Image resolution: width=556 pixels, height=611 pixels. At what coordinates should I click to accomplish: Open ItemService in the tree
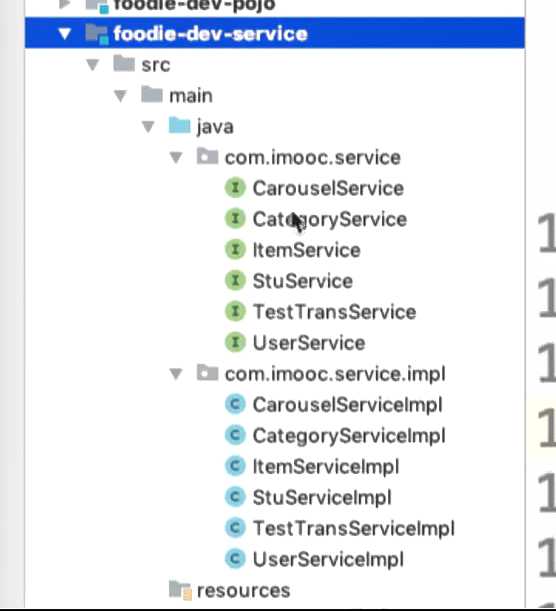click(x=307, y=250)
